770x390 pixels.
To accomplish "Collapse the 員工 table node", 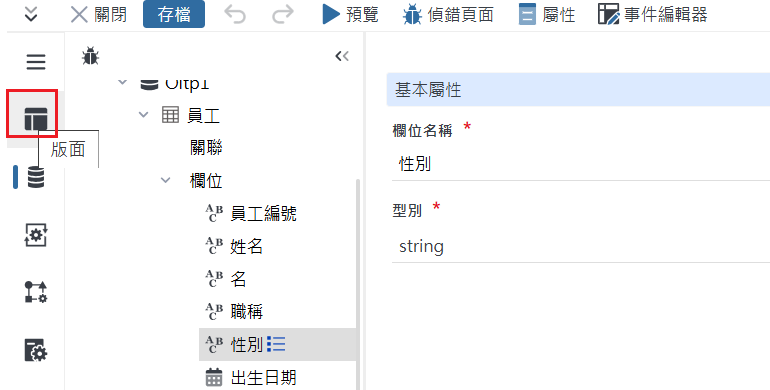I will tap(143, 115).
